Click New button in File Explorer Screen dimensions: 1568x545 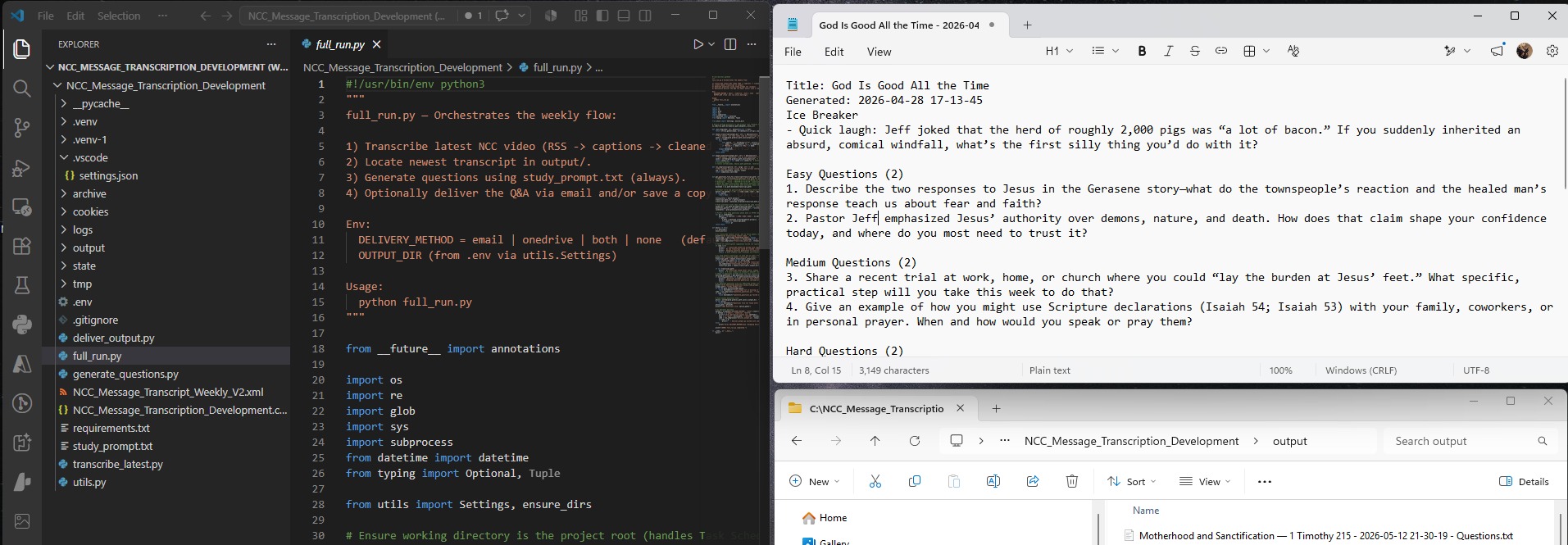[x=814, y=482]
